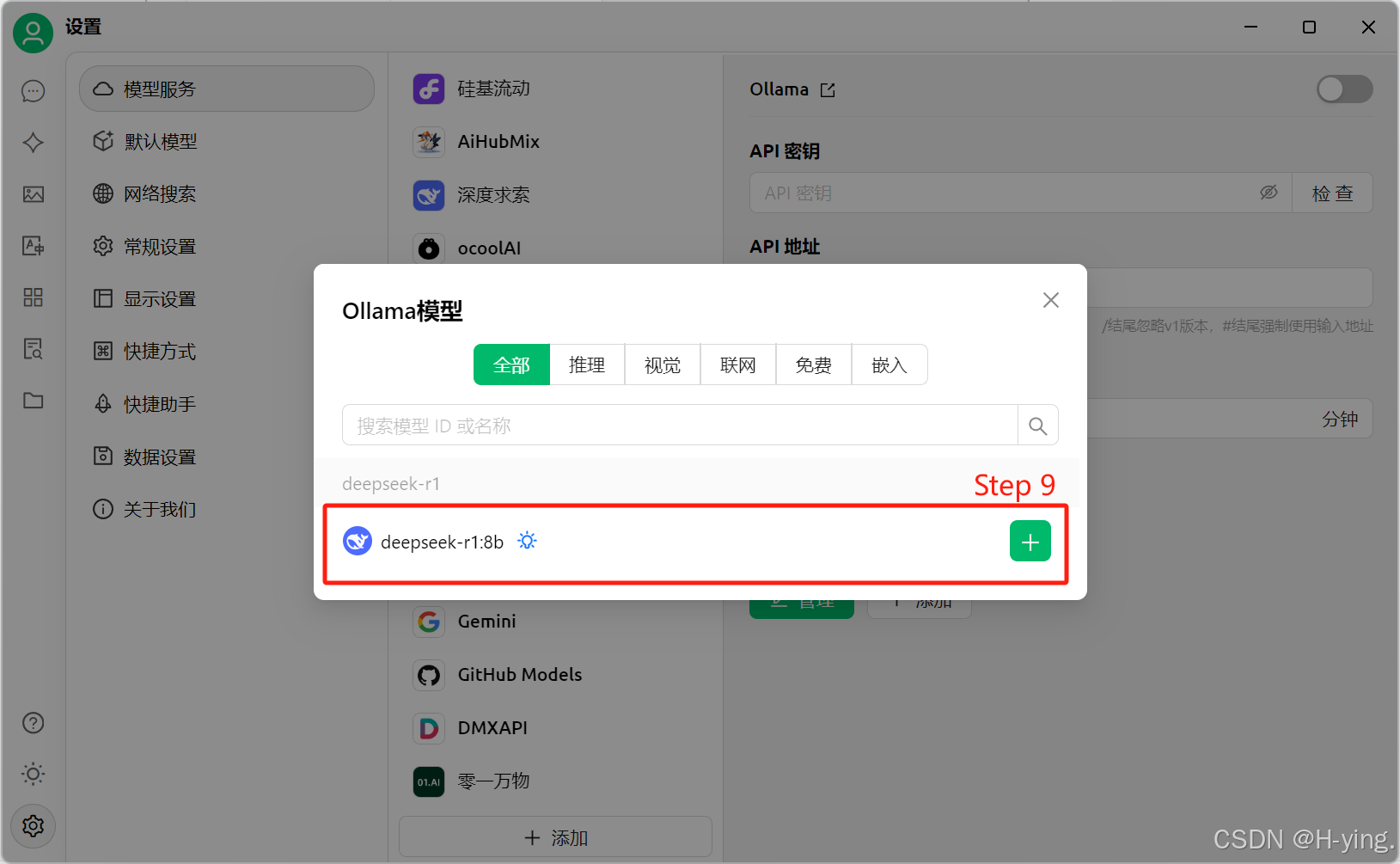Screen dimensions: 1400x864
Task: Switch to the 嵌入 tab
Action: coord(890,365)
